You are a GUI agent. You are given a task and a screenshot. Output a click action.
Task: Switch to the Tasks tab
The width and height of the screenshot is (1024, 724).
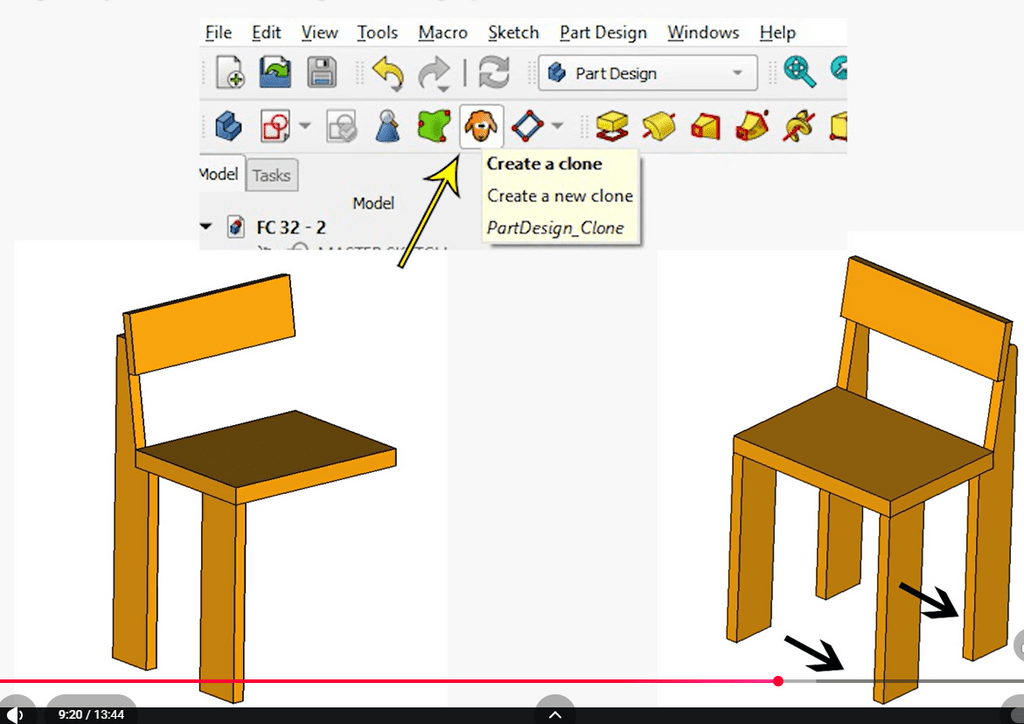[271, 175]
